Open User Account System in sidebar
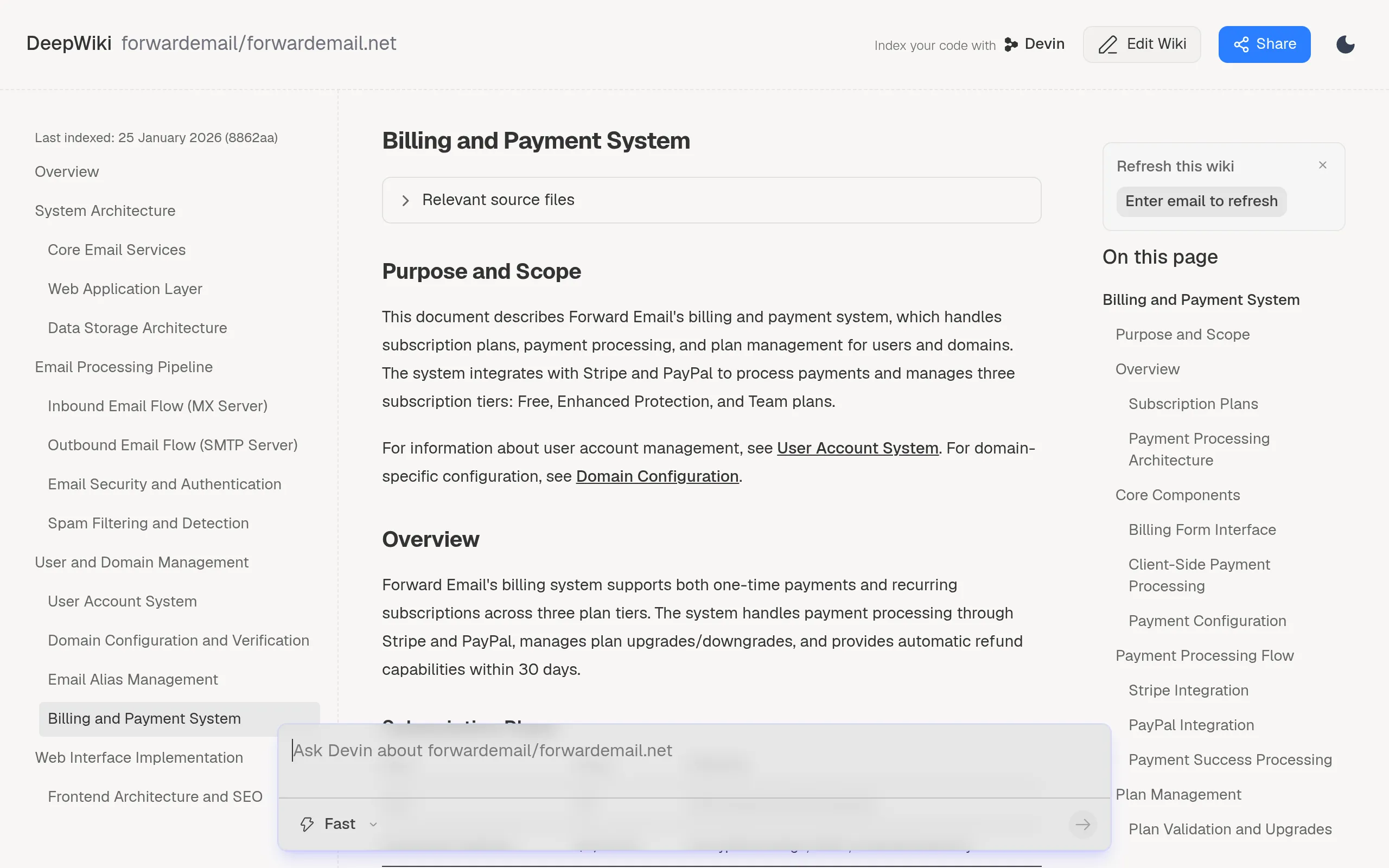 pos(122,601)
